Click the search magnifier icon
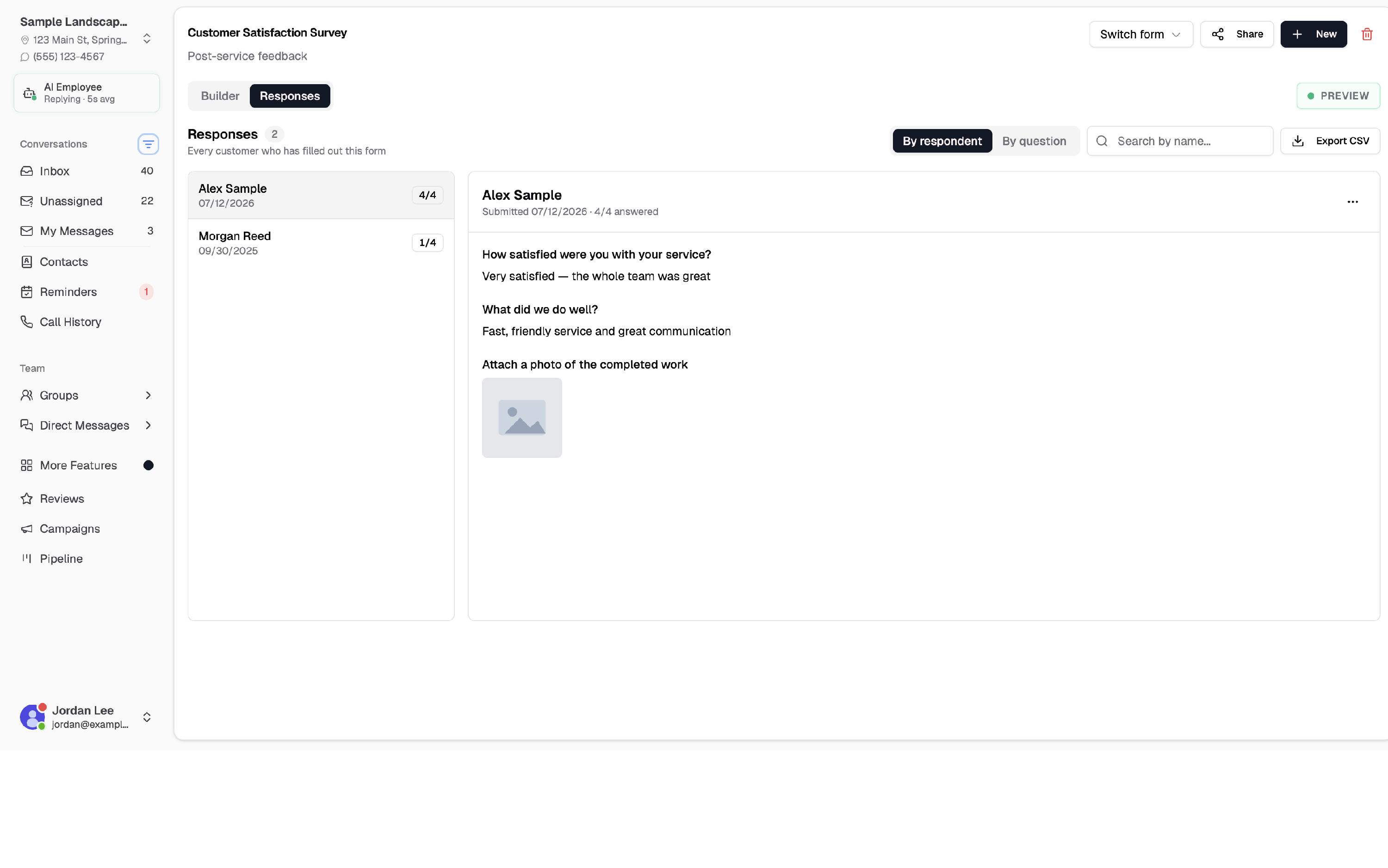Viewport: 1388px width, 868px height. pyautogui.click(x=1102, y=141)
